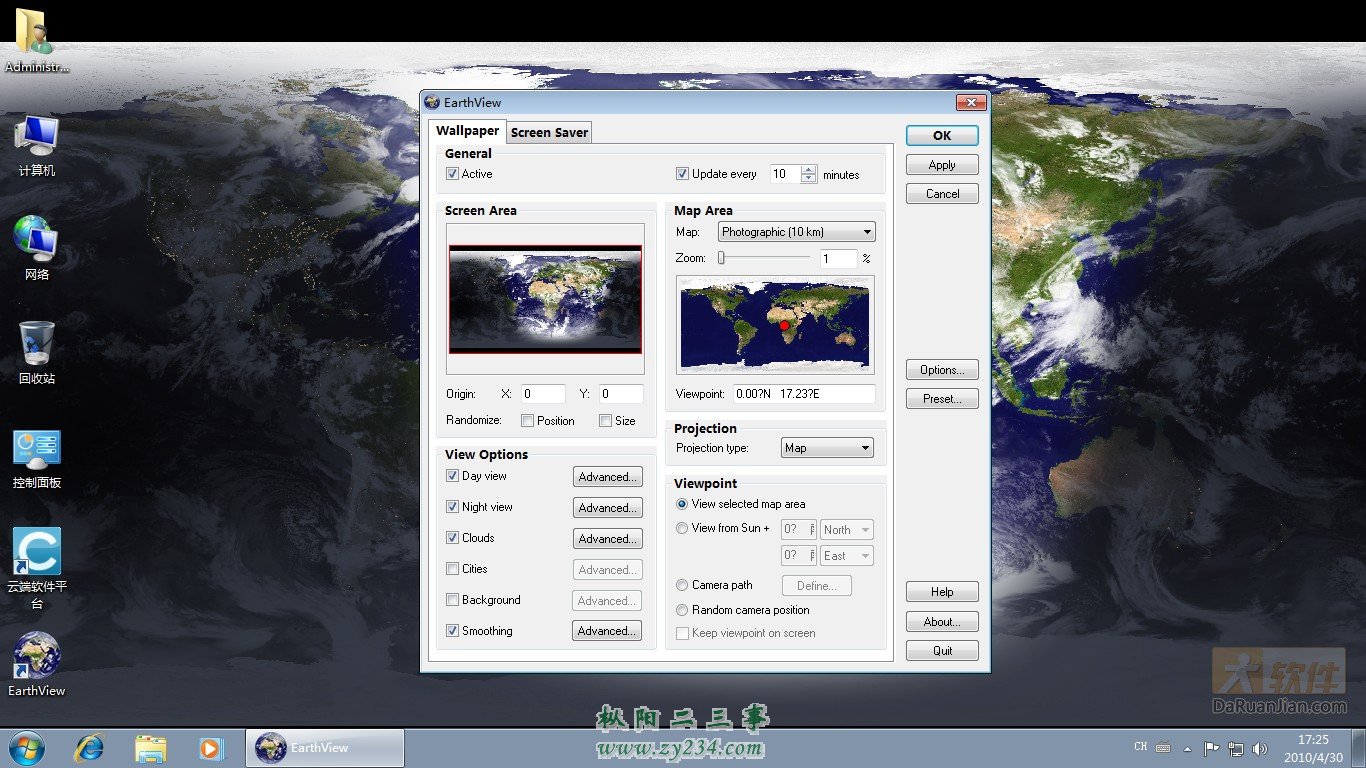The image size is (1366, 768).
Task: Click the Map Area world map
Action: pyautogui.click(x=775, y=325)
